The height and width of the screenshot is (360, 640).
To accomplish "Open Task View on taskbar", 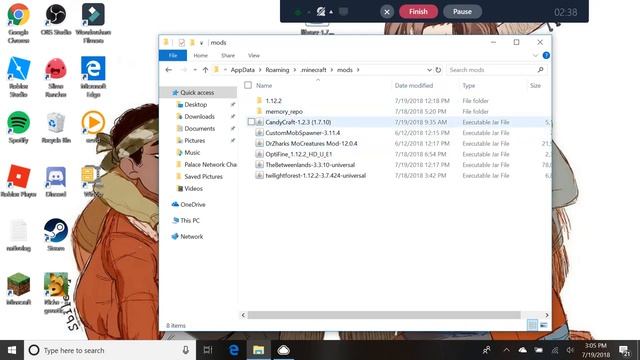I will (208, 350).
